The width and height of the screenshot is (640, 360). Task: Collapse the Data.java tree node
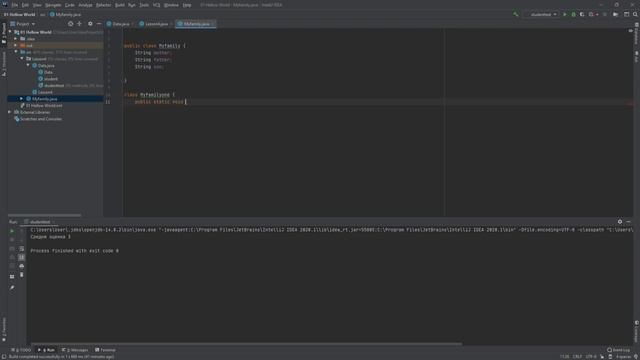(x=28, y=65)
